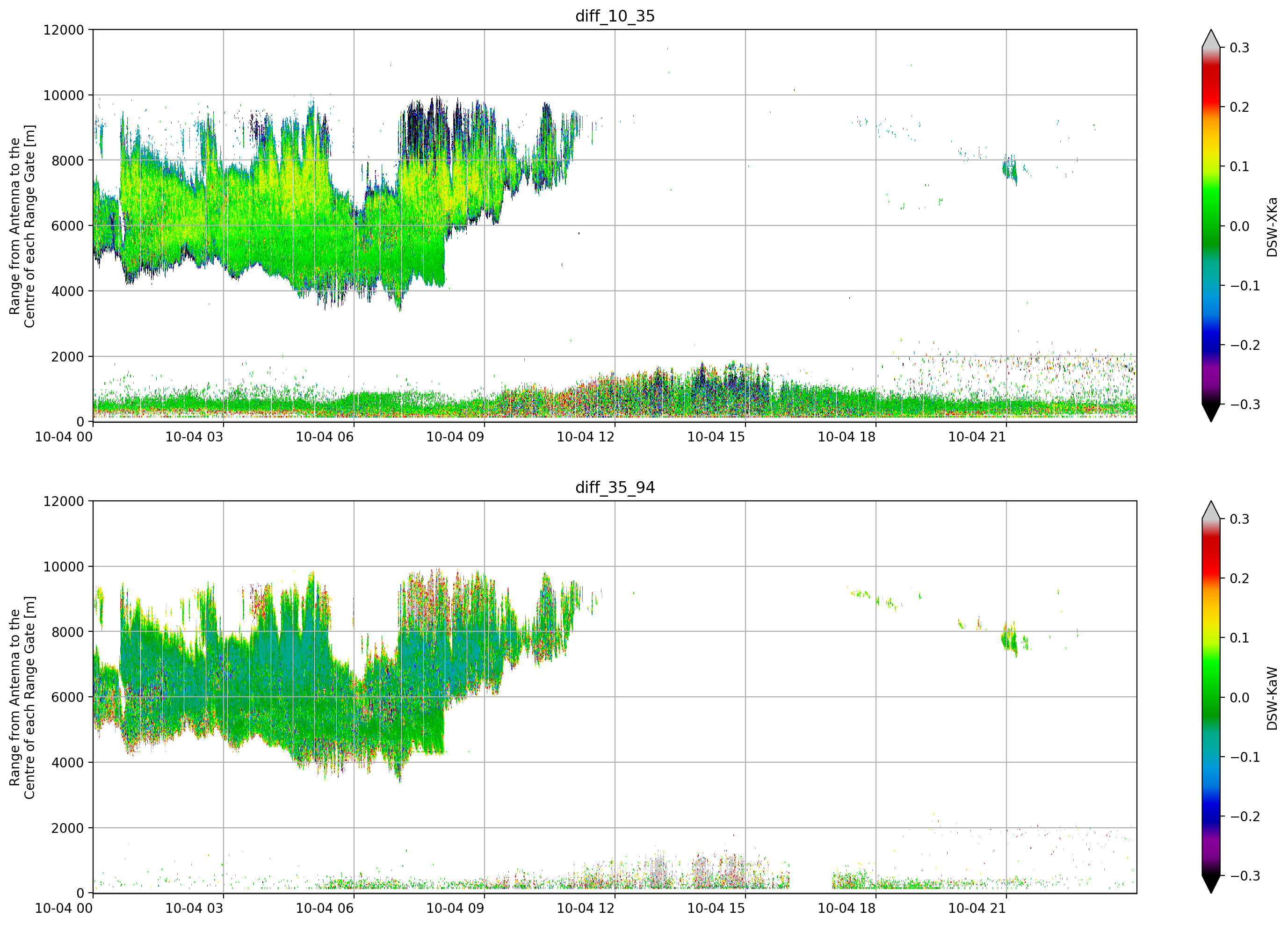The height and width of the screenshot is (925, 1288).
Task: Click the −0.1 tick on DSW-KaW colorbar
Action: pos(1245,757)
